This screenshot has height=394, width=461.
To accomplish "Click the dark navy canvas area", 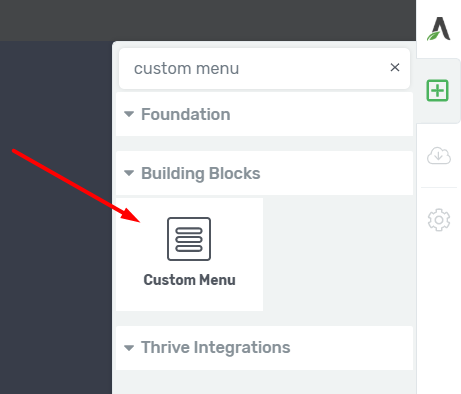I will click(56, 267).
